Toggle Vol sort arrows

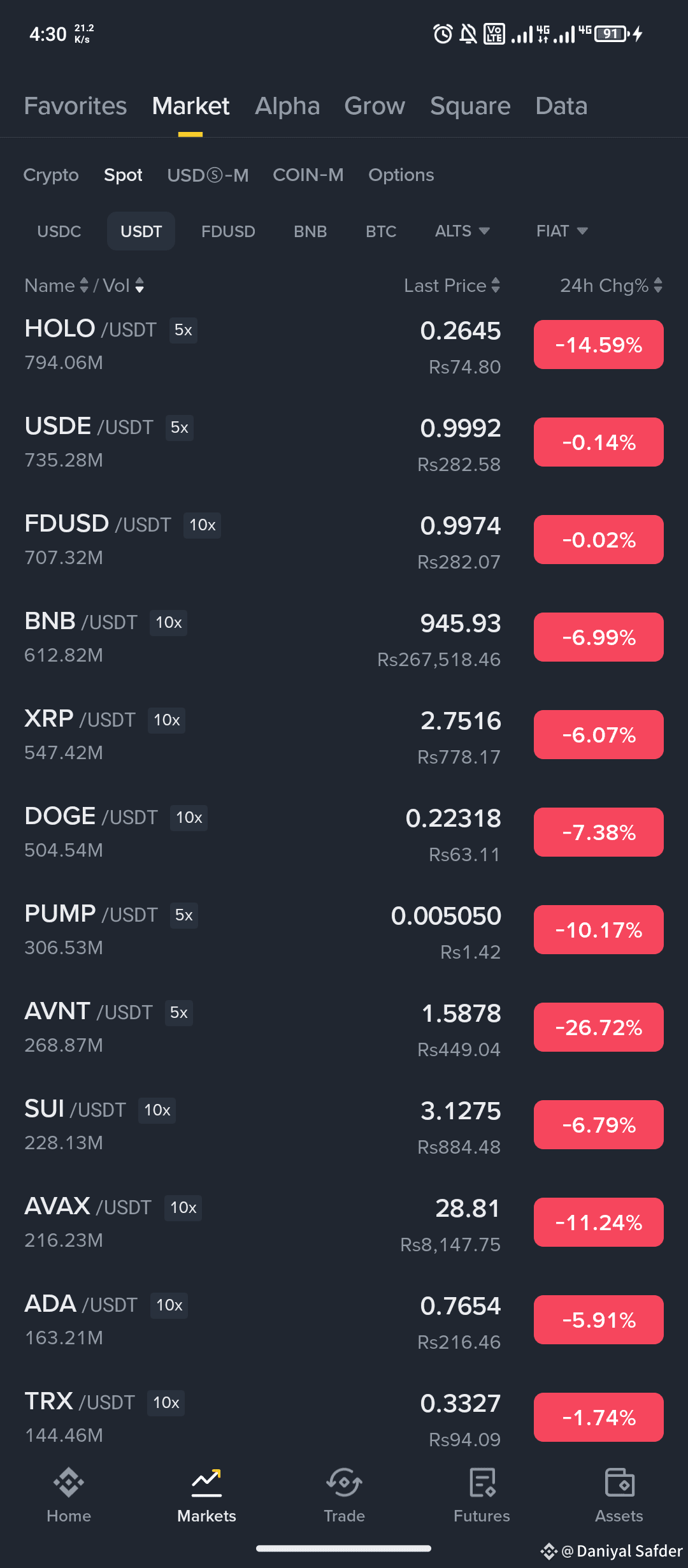tap(140, 286)
